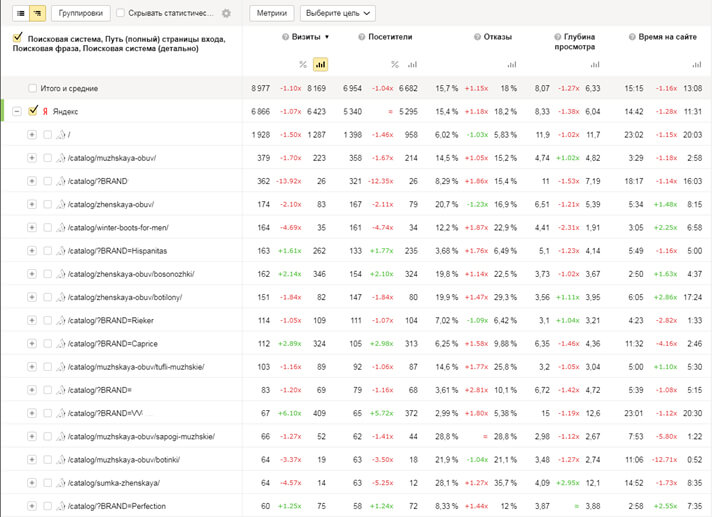The image size is (712, 517).
Task: Click page icon next to /catalog/muzhskaya-obuv/
Action: coord(61,158)
